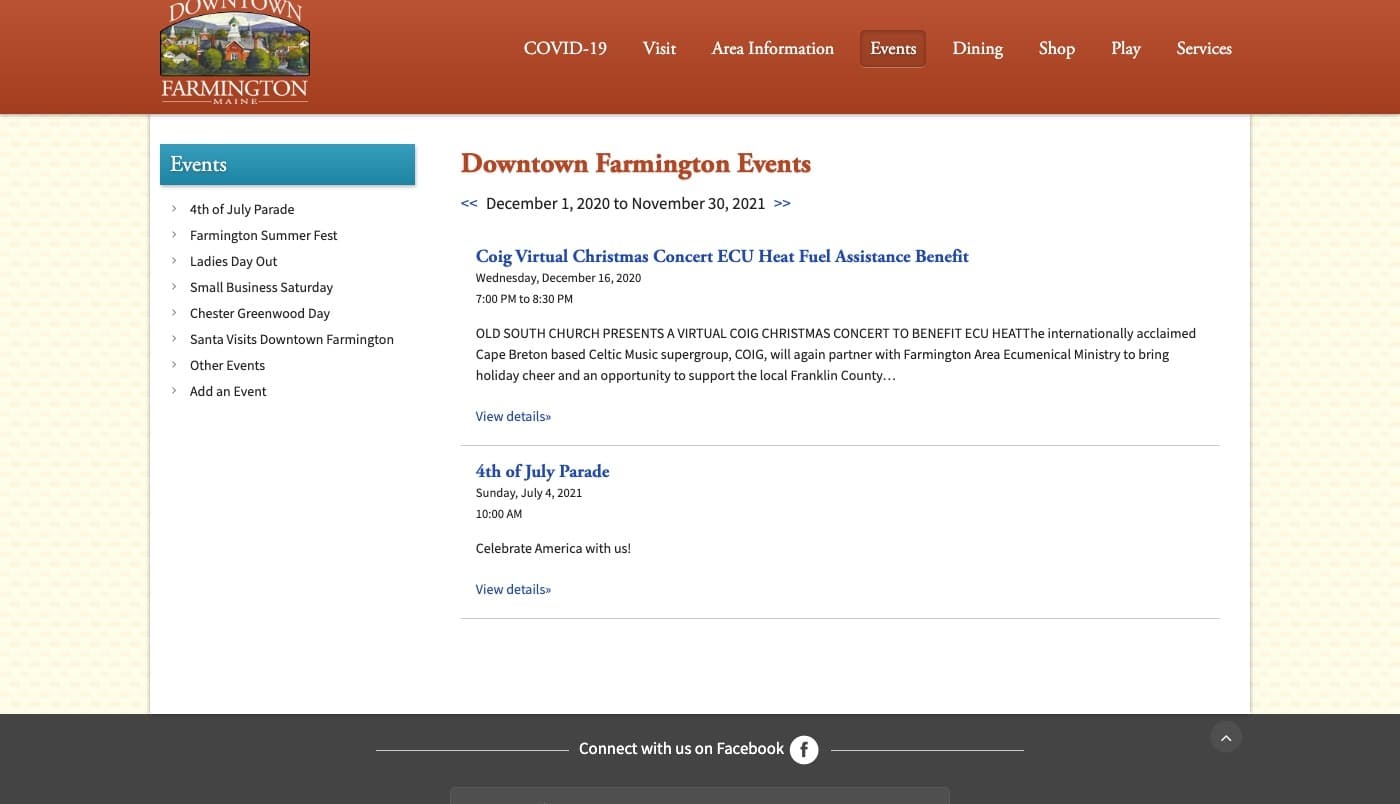Click View details for the Christmas Concert

click(x=513, y=416)
